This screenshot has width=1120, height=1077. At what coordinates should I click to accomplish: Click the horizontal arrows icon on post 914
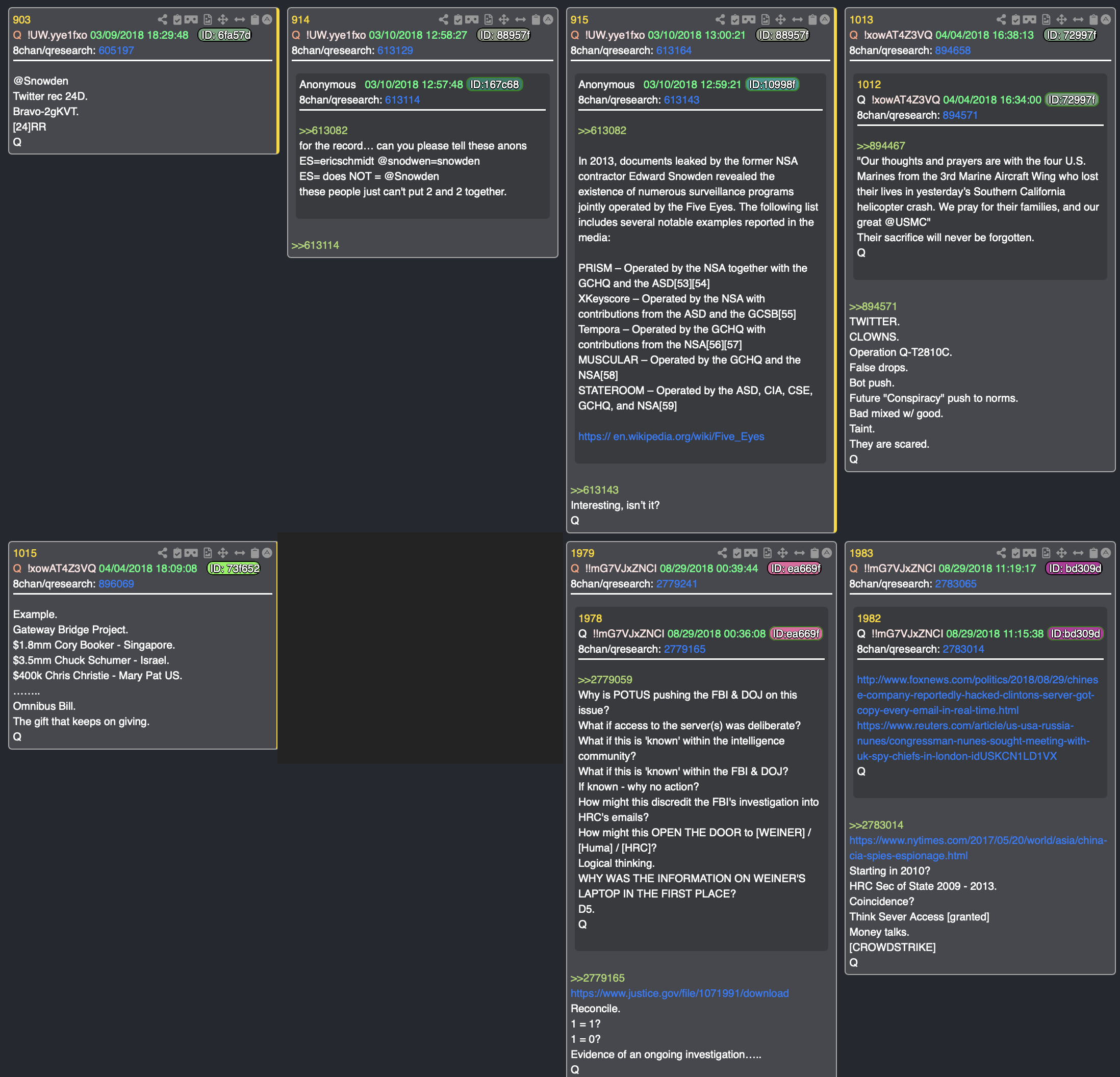tap(520, 20)
